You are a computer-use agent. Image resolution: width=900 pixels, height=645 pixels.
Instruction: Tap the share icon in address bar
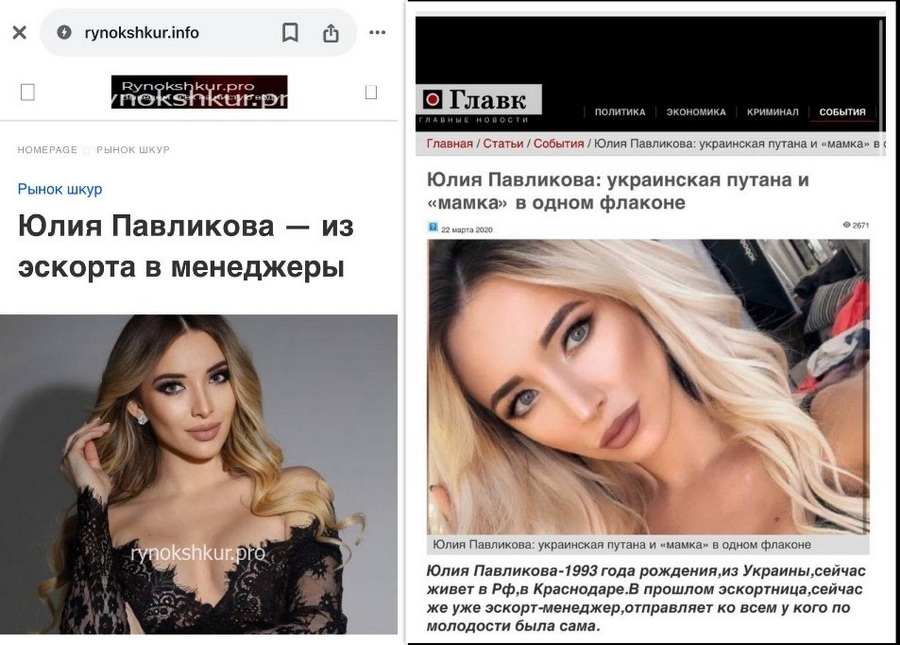[331, 33]
